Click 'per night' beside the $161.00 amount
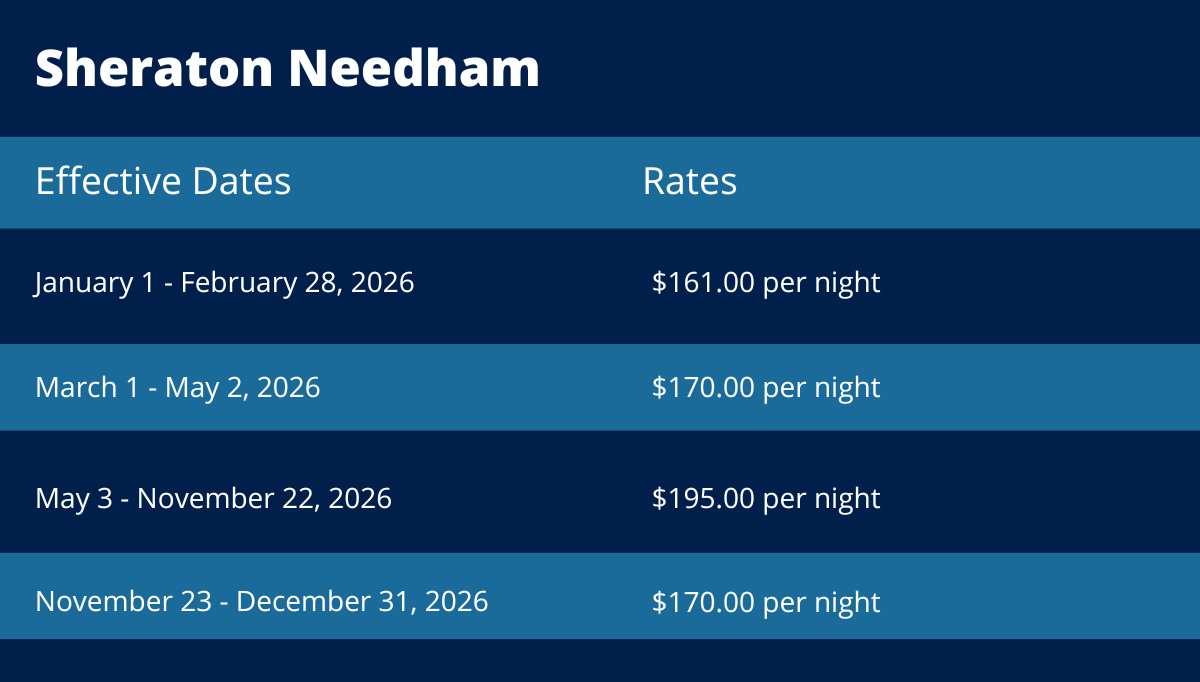Viewport: 1200px width, 682px height. pos(822,283)
